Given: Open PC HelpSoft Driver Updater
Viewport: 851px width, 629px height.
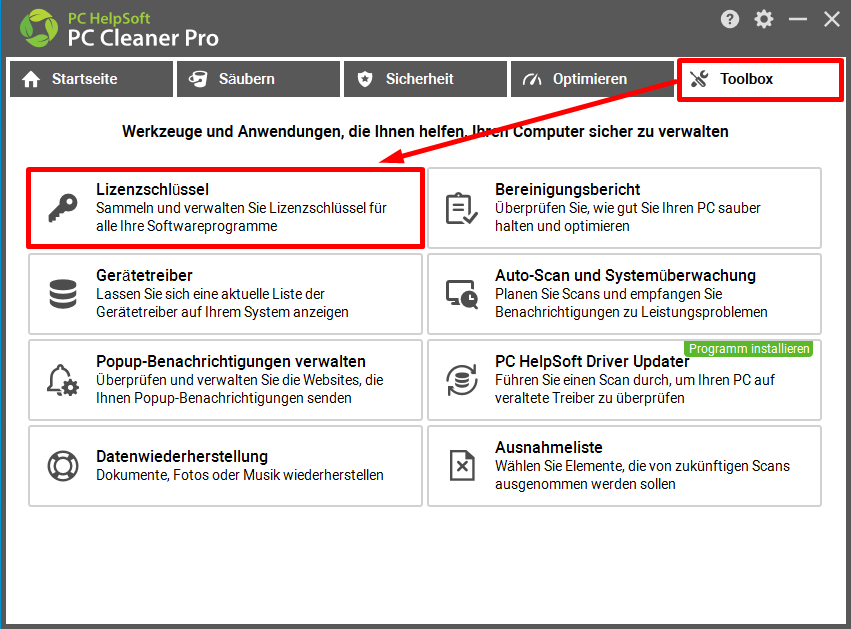Looking at the screenshot, I should pos(624,380).
